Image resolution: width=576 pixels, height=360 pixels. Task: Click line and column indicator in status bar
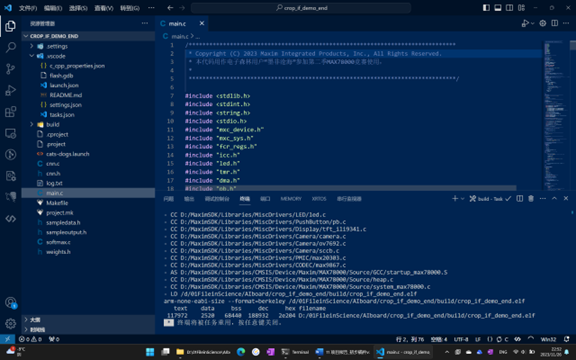[410, 339]
